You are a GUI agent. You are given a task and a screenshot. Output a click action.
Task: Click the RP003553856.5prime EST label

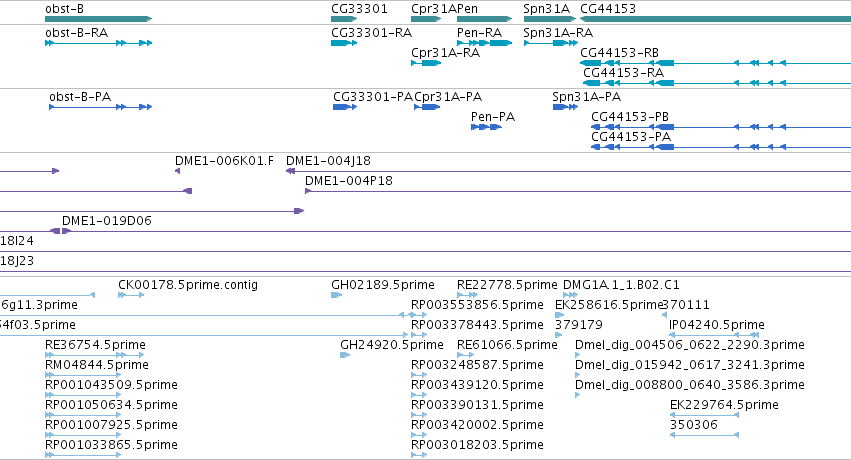(477, 305)
